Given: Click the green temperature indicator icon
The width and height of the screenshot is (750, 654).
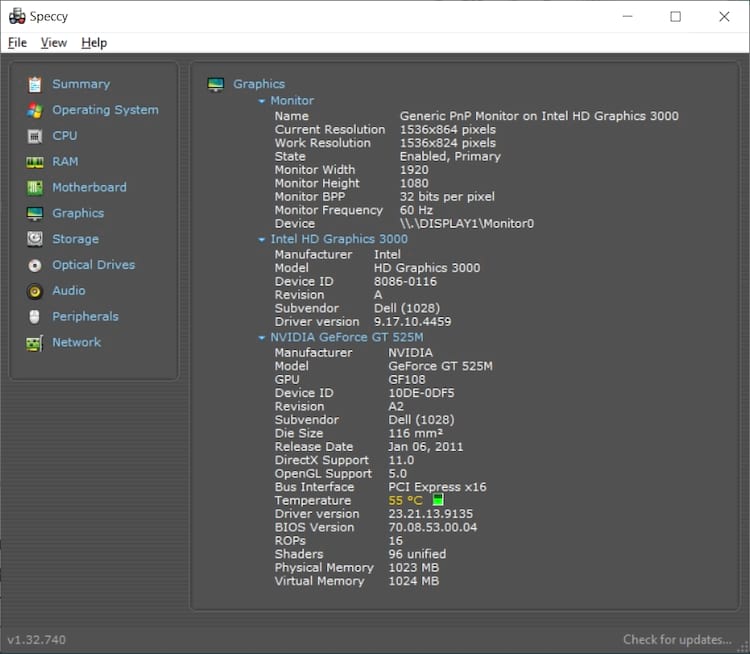Looking at the screenshot, I should click(438, 500).
